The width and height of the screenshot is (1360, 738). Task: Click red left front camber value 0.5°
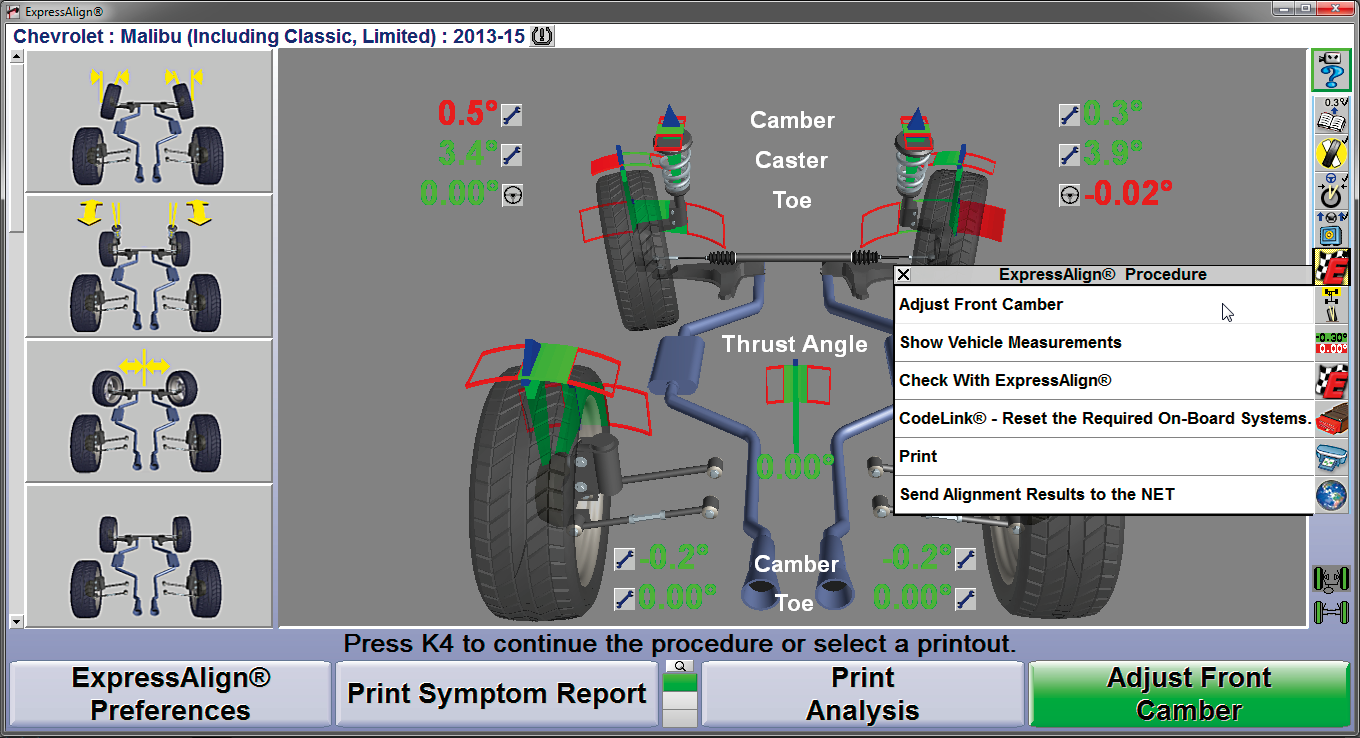[x=468, y=114]
